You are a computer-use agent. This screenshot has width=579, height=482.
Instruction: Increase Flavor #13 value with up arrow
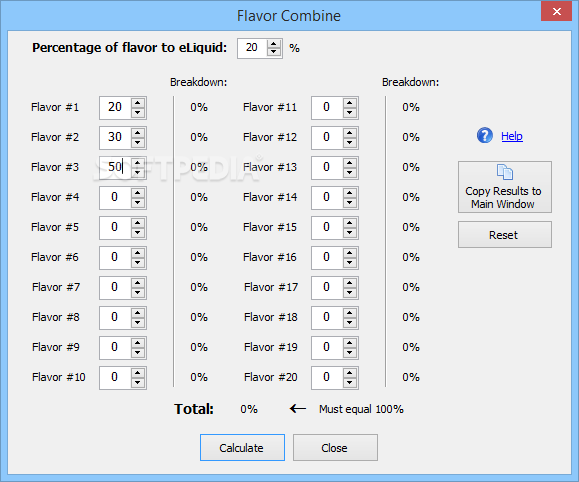coord(350,163)
